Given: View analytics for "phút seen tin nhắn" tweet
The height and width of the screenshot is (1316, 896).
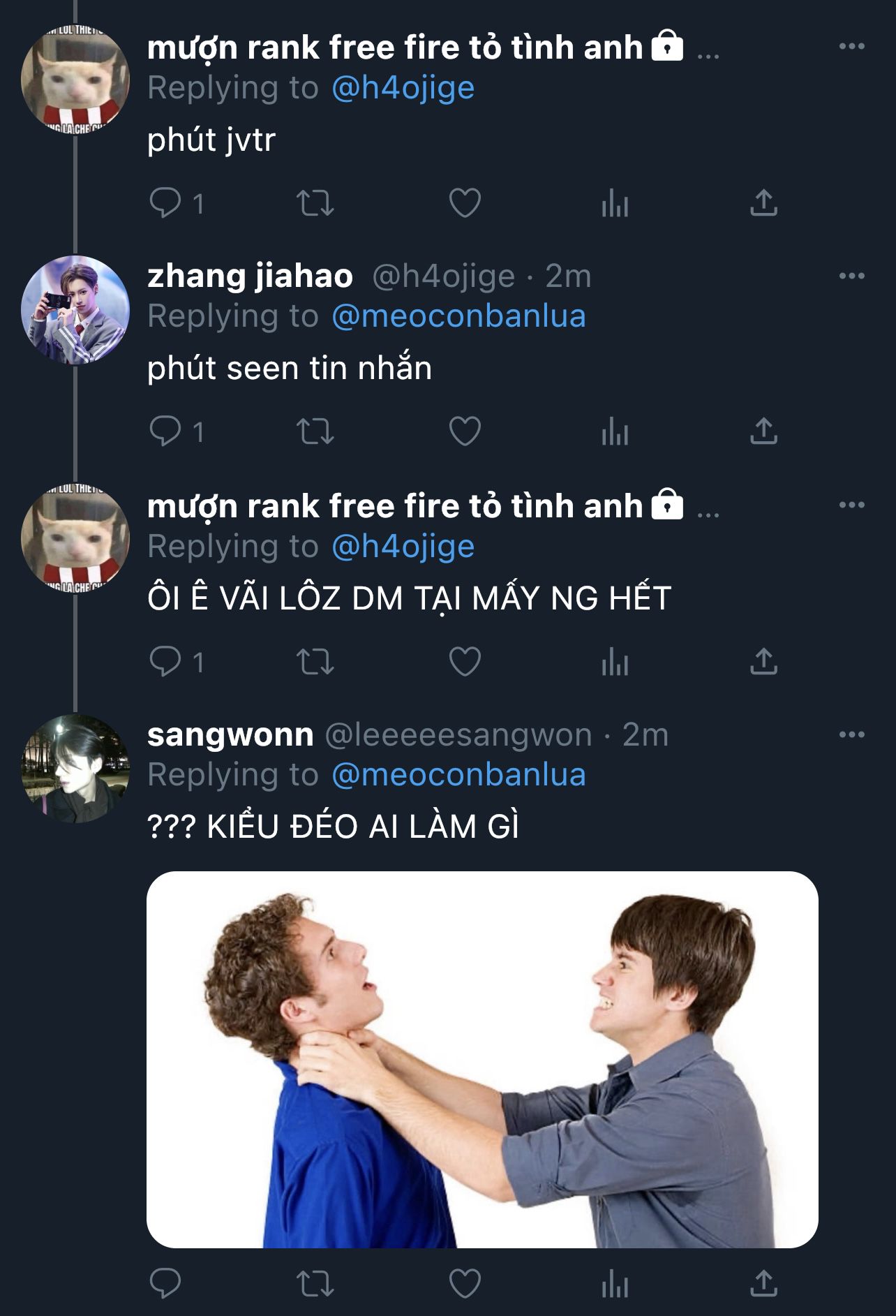Looking at the screenshot, I should [x=615, y=431].
